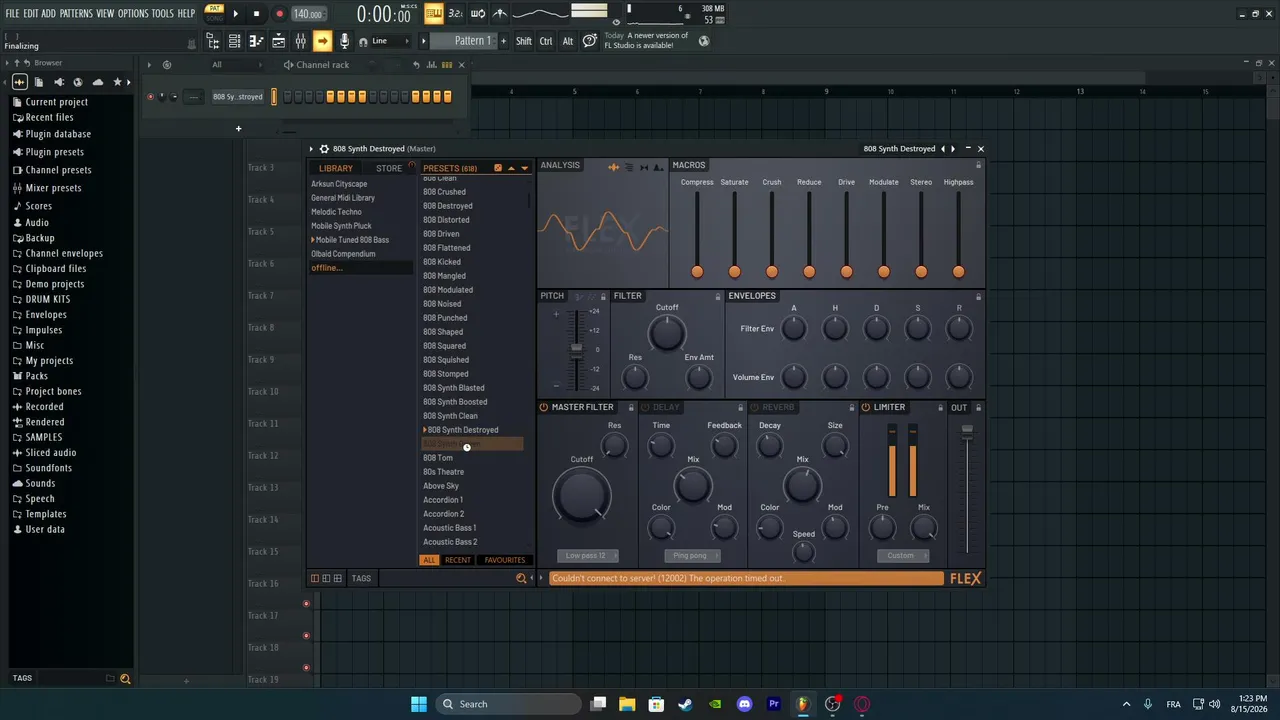
Task: Select the RECENT presets tab
Action: (458, 560)
